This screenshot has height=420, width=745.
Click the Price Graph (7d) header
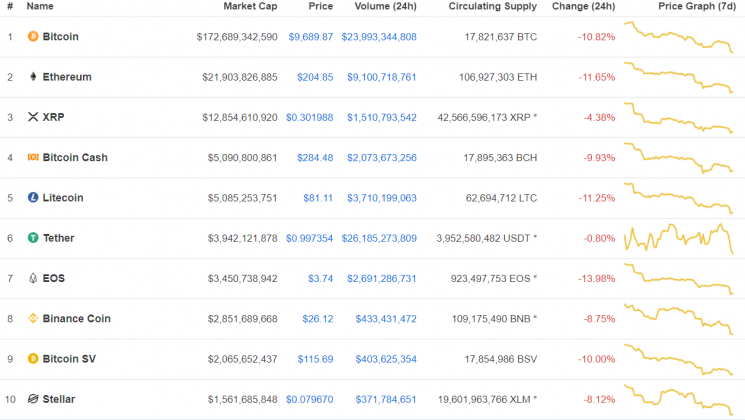[697, 6]
